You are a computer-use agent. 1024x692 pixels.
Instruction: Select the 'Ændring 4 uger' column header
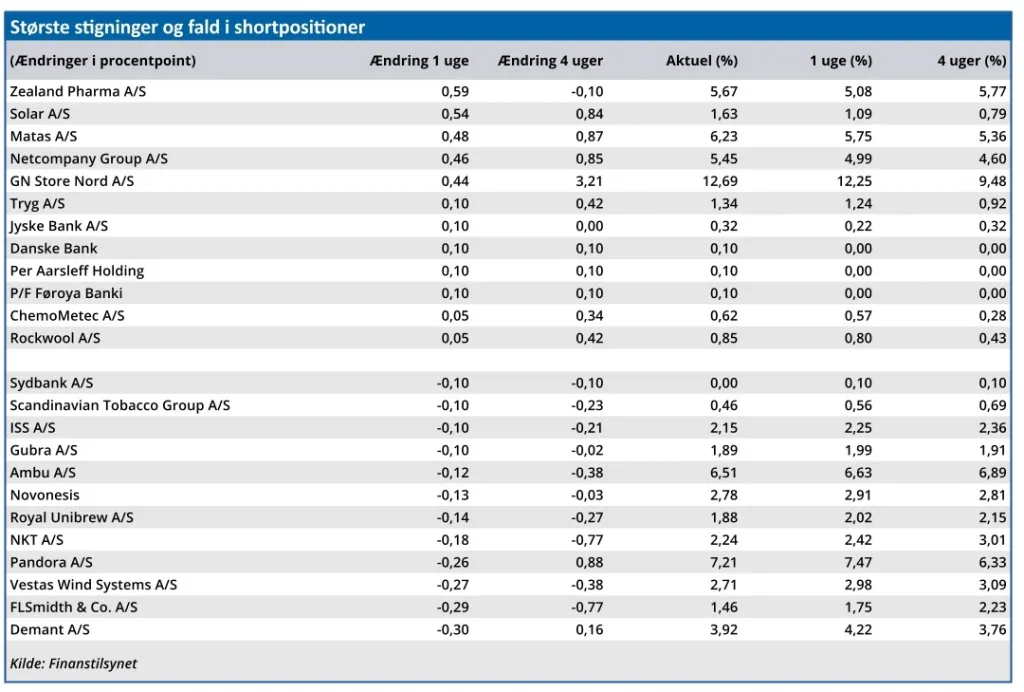click(550, 61)
